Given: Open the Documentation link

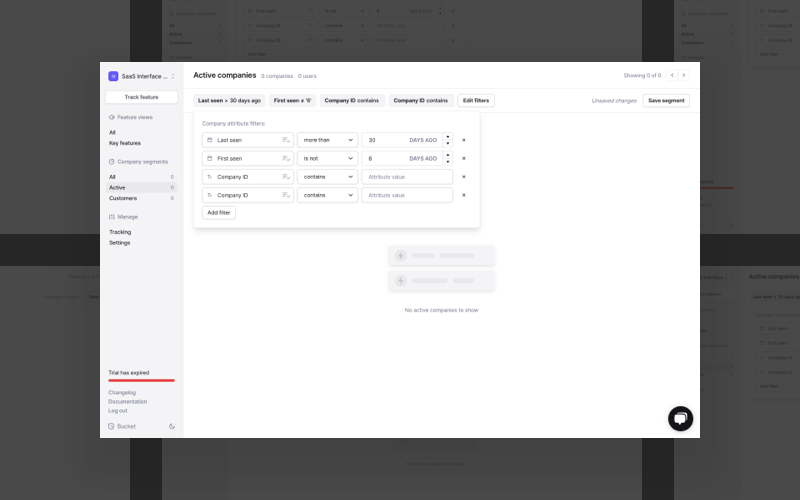Looking at the screenshot, I should (x=128, y=402).
